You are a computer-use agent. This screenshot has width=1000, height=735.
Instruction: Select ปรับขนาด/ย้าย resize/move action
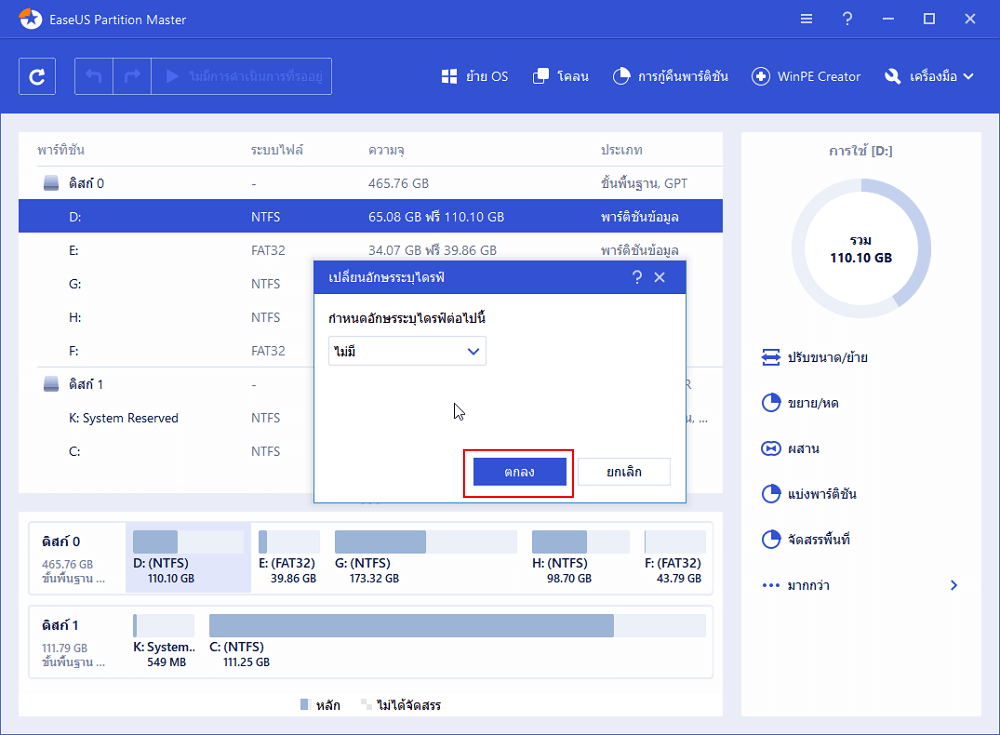point(814,357)
